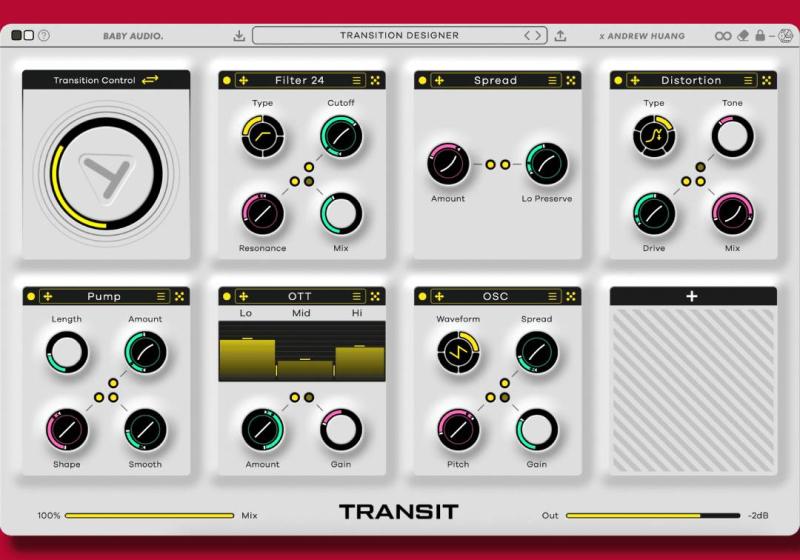Screen dimensions: 800x560
Task: Toggle the OSC module power dot
Action: pos(422,296)
